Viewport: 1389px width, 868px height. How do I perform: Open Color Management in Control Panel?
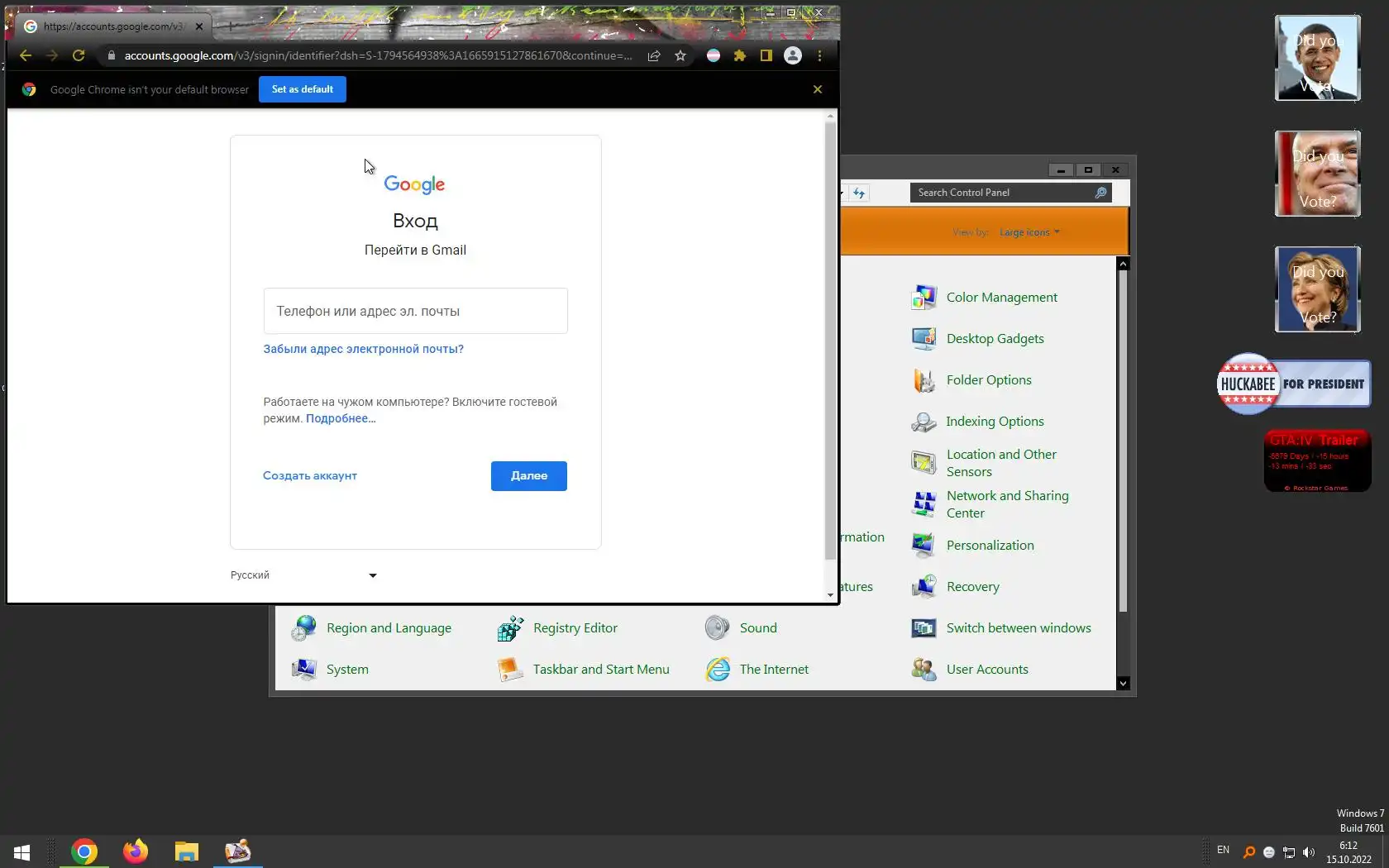(984, 298)
